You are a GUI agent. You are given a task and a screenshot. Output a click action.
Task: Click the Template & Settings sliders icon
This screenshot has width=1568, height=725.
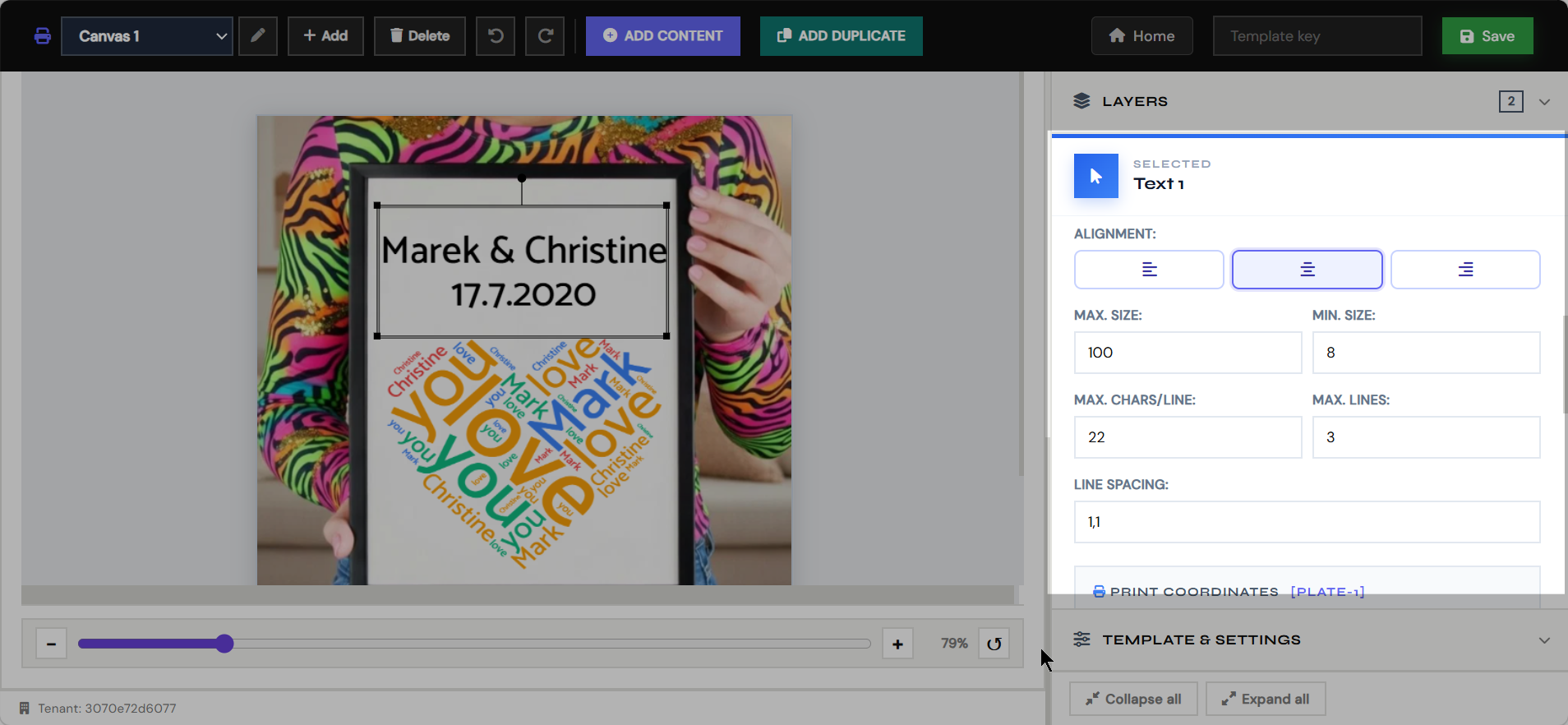[1081, 640]
